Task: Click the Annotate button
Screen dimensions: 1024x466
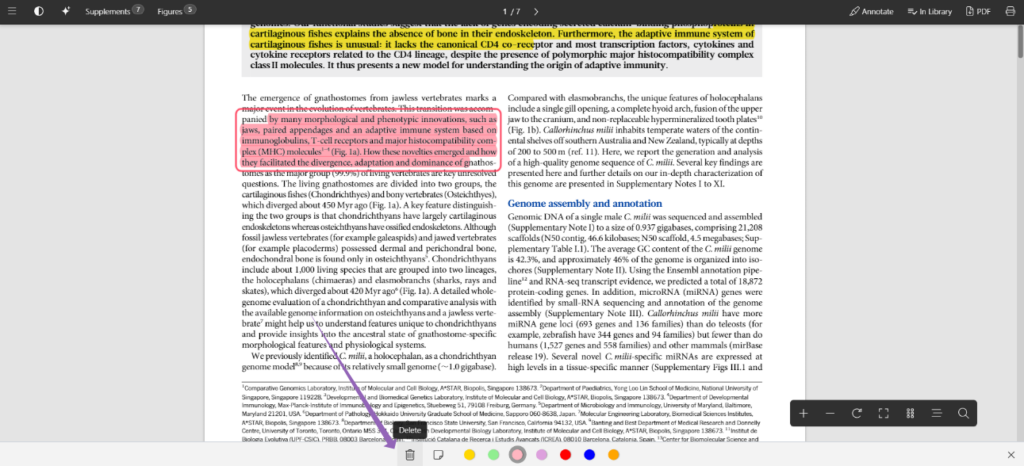Action: (871, 11)
